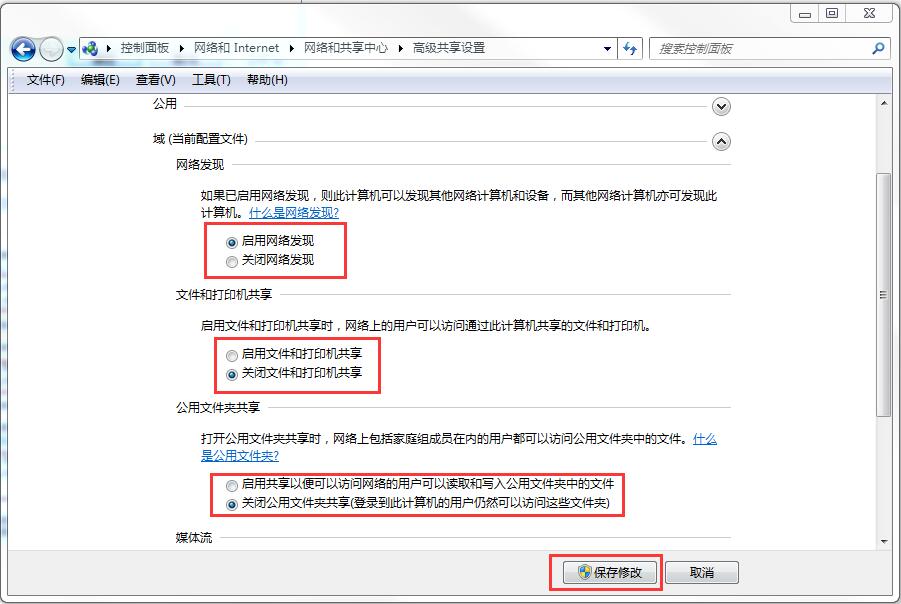The height and width of the screenshot is (604, 901).
Task: Open the 什么是网络发现? help link
Action: coord(294,213)
